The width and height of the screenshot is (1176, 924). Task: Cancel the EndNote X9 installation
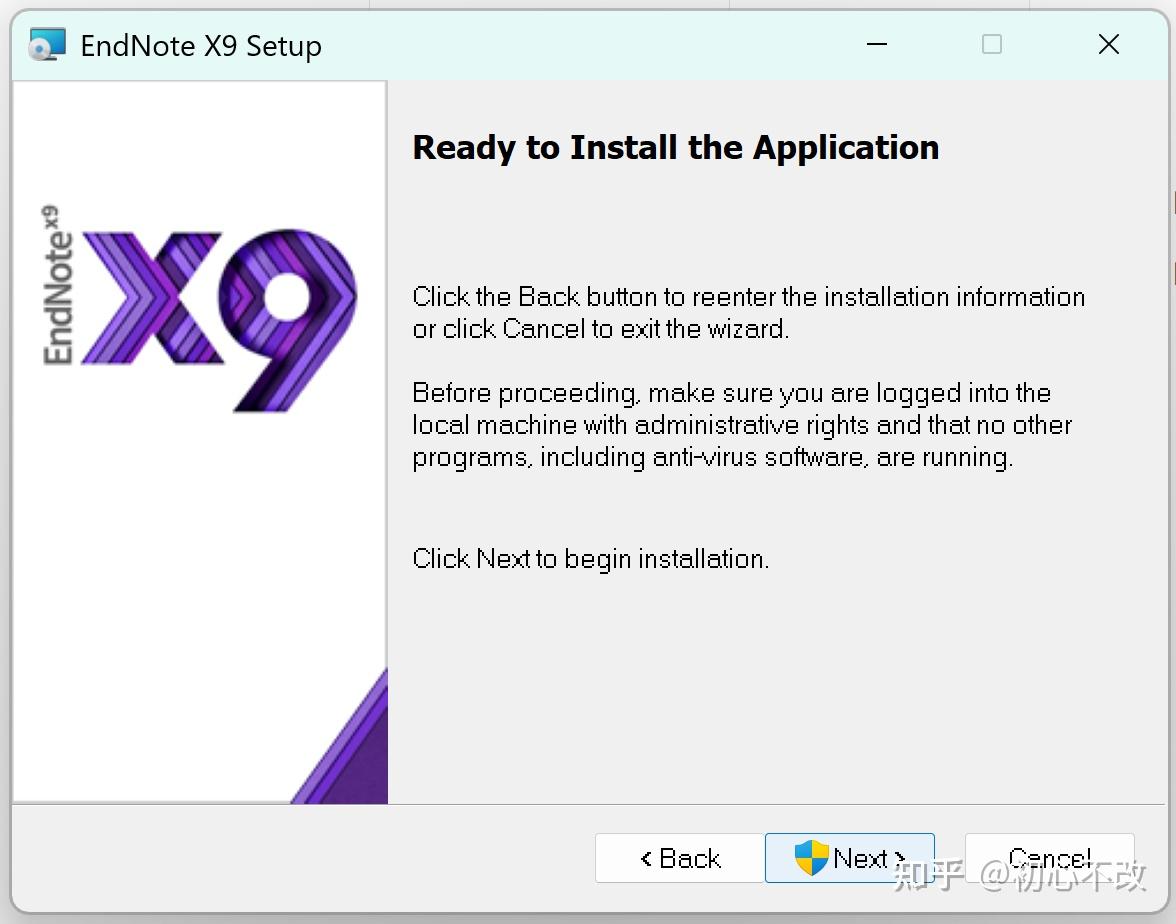coord(1049,858)
